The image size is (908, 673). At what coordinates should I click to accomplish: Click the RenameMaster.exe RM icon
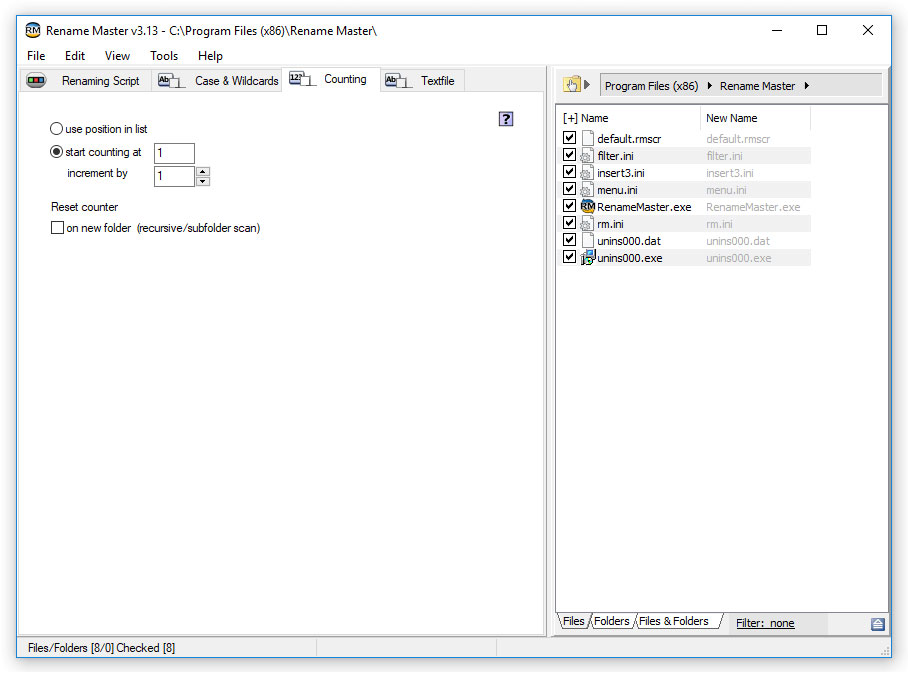[588, 206]
